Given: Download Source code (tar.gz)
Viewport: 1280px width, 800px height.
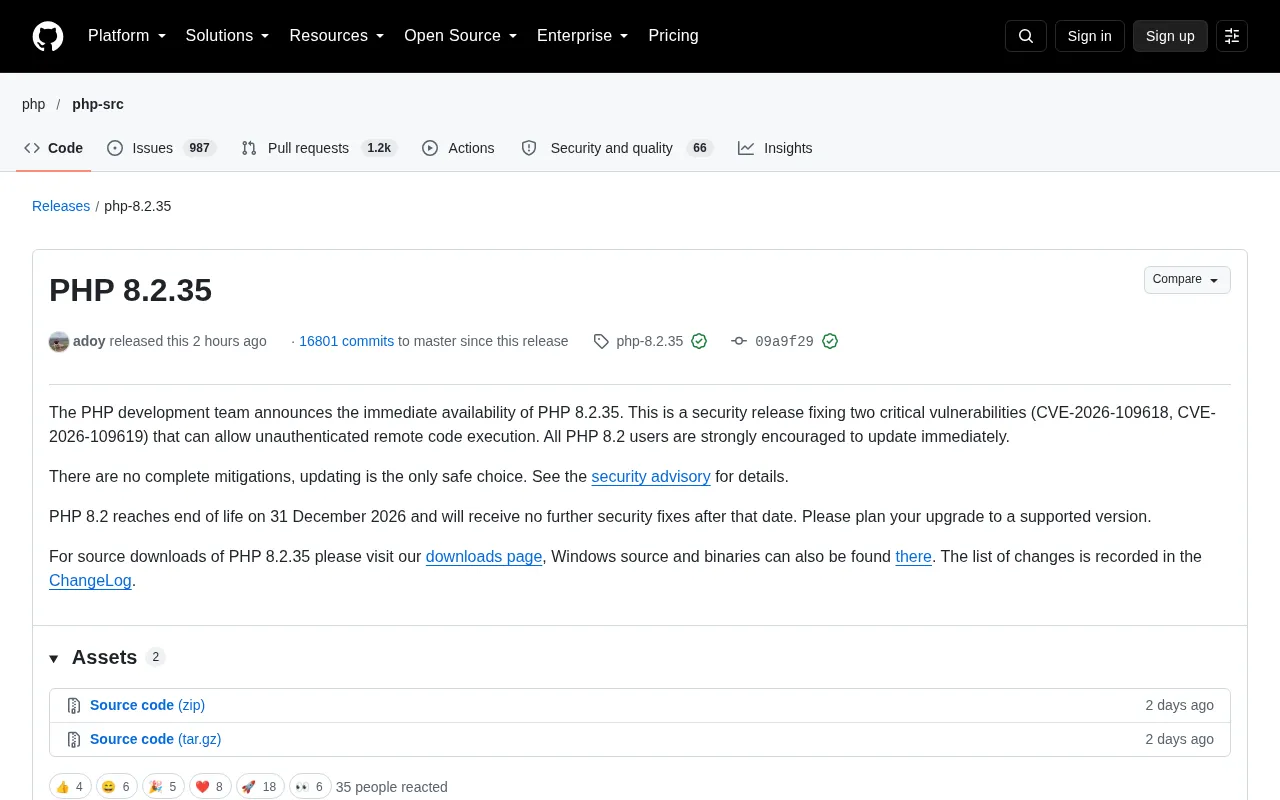Looking at the screenshot, I should tap(155, 740).
